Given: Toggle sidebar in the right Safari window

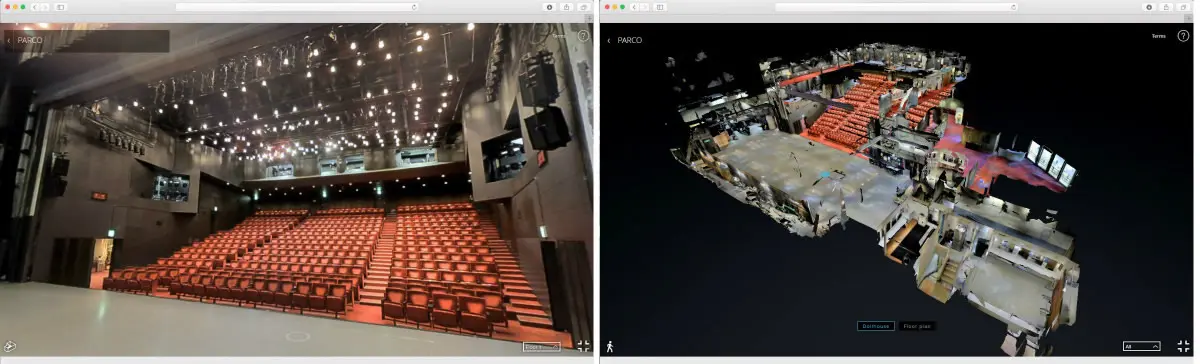Looking at the screenshot, I should coord(660,7).
